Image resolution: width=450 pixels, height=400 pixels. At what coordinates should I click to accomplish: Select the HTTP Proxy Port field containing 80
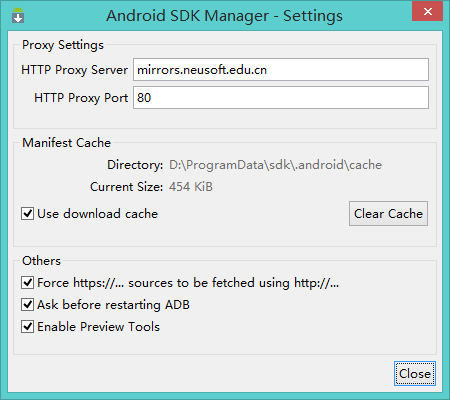tap(281, 98)
